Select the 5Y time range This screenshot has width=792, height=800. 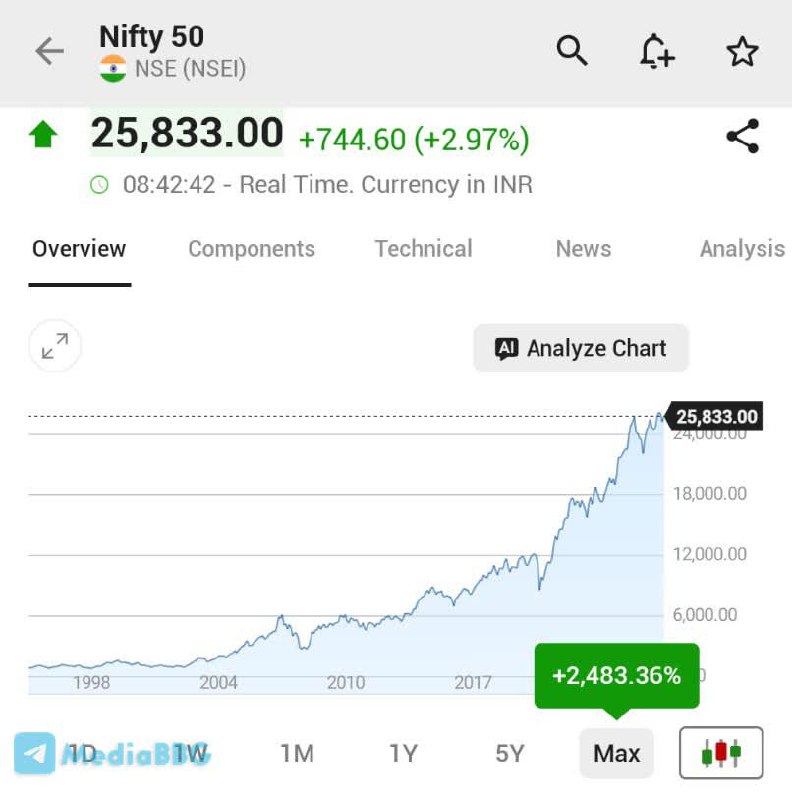[x=510, y=753]
